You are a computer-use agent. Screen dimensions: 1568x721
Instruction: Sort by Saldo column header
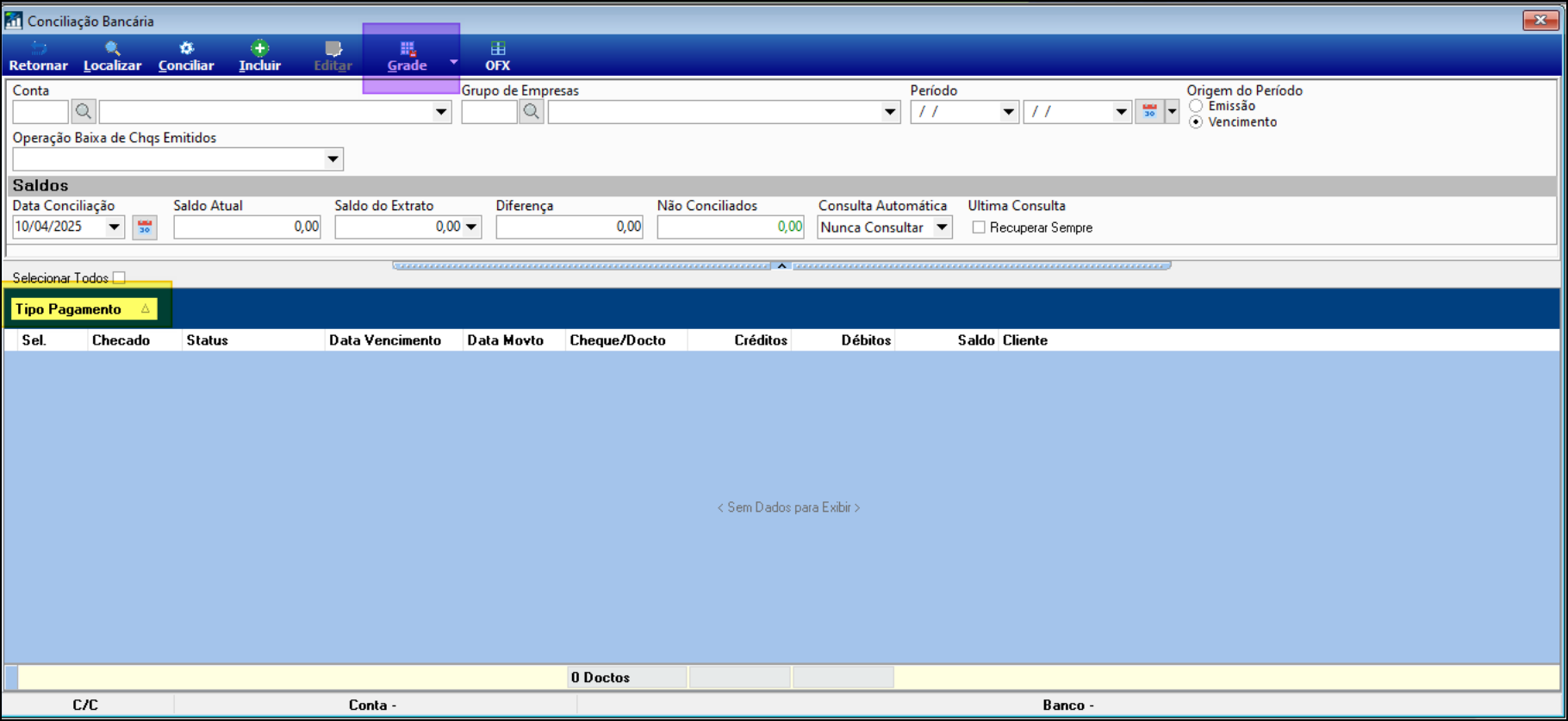(x=947, y=340)
